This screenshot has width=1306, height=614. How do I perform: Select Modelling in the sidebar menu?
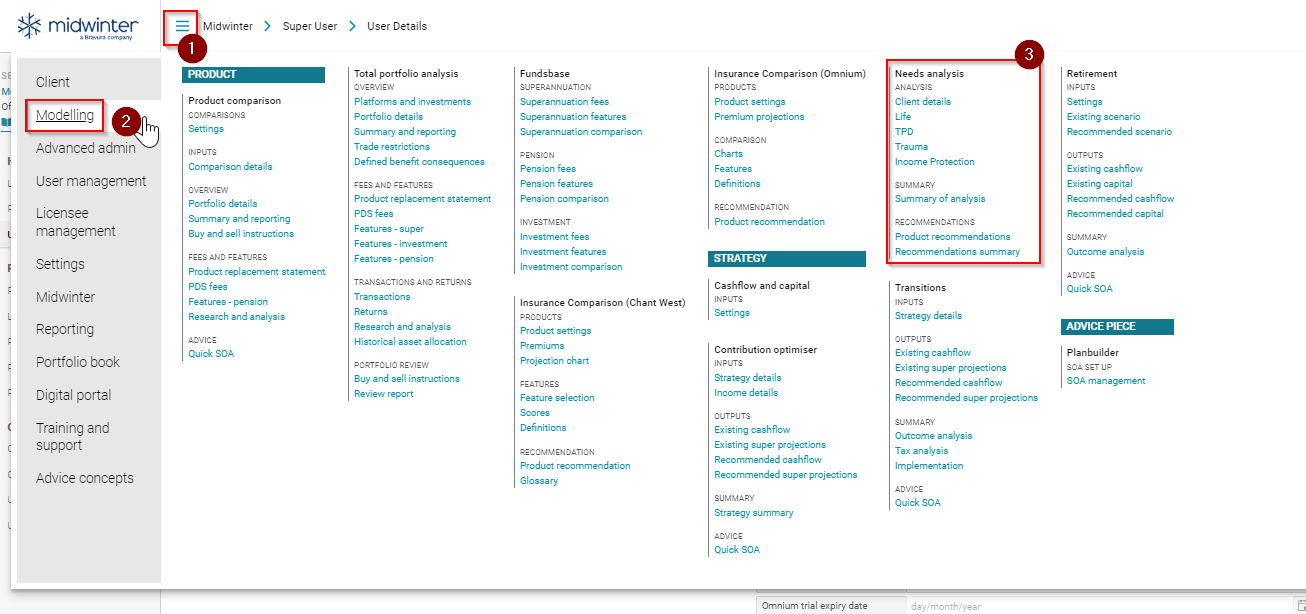65,115
